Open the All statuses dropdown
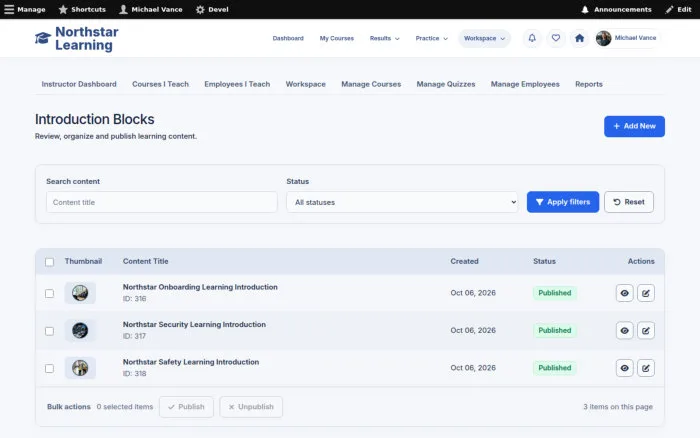This screenshot has height=438, width=700. [402, 202]
